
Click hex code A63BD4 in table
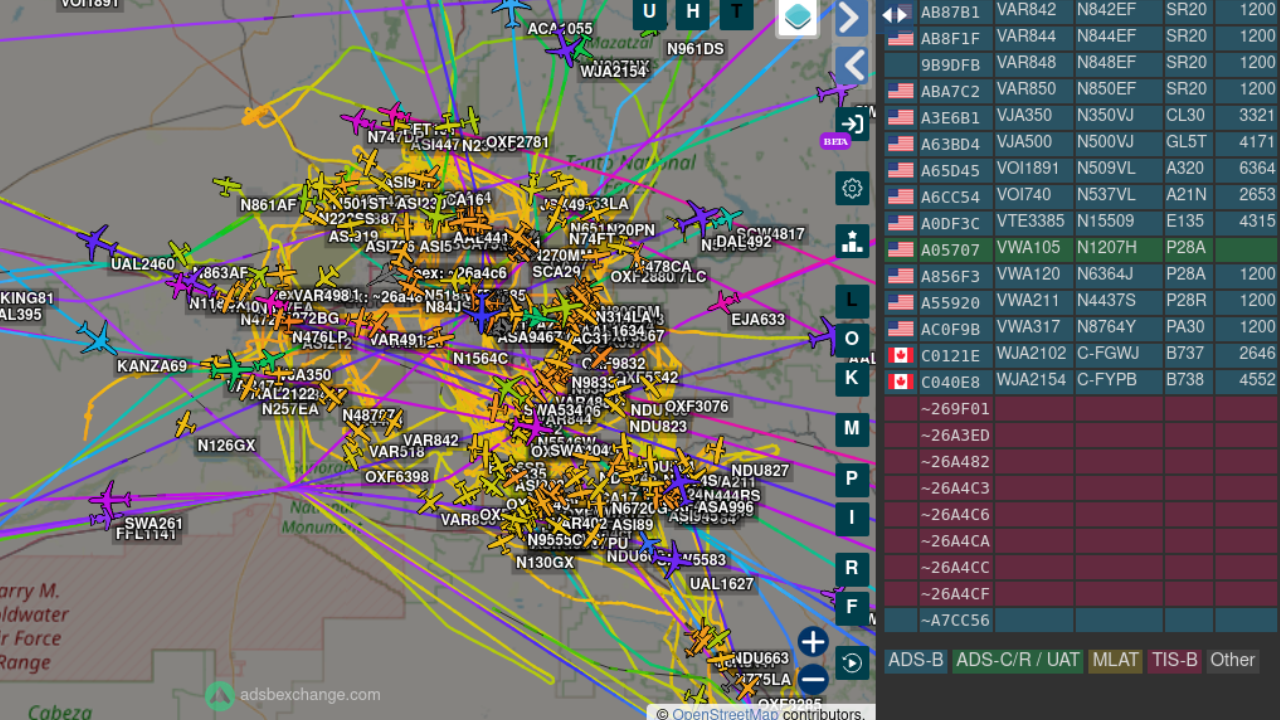pos(950,143)
